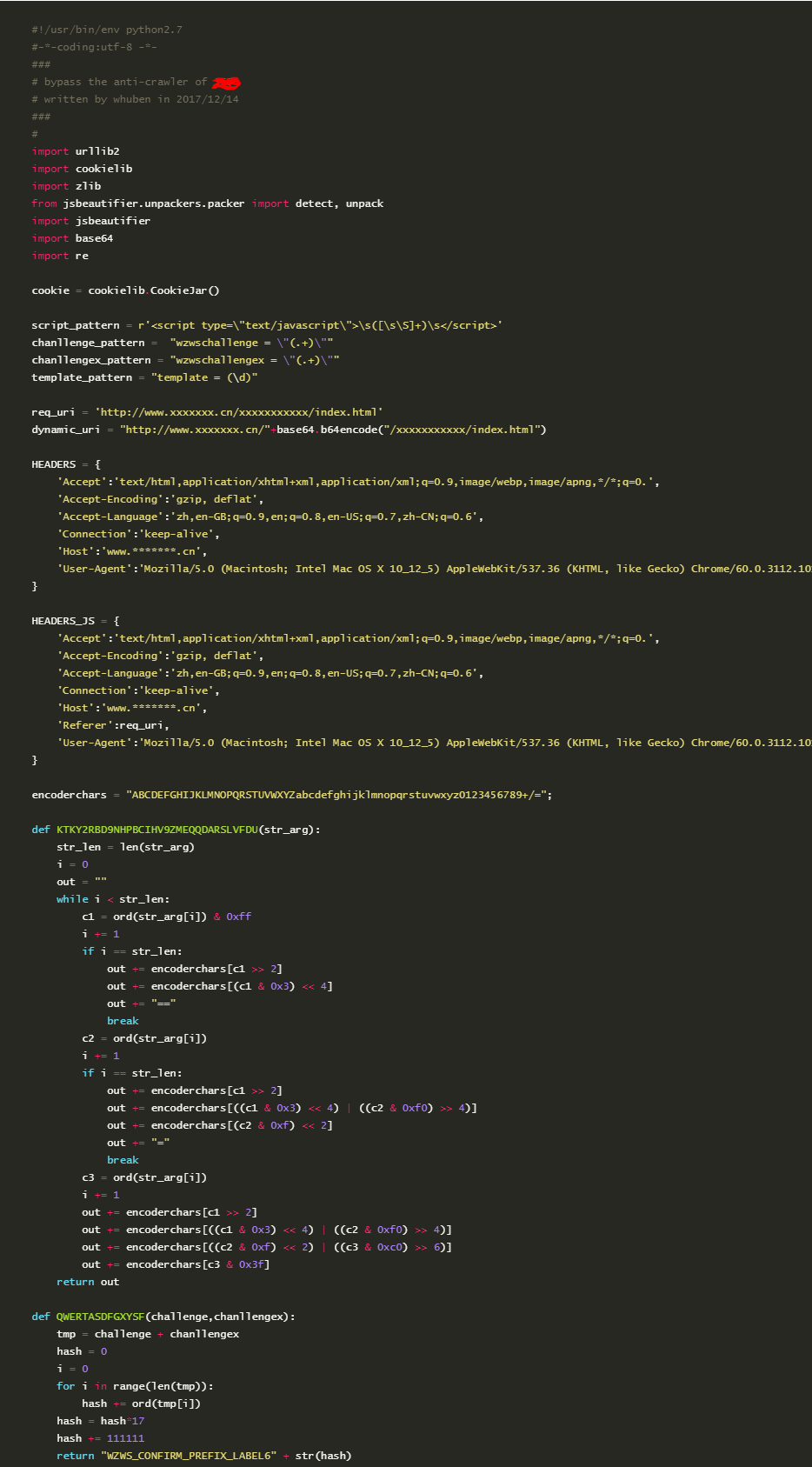Click the def KTKY2RBD9NHPBCIHV9ZMEQQDARSLVFDU line
Image resolution: width=812 pixels, height=1467 pixels.
(176, 830)
